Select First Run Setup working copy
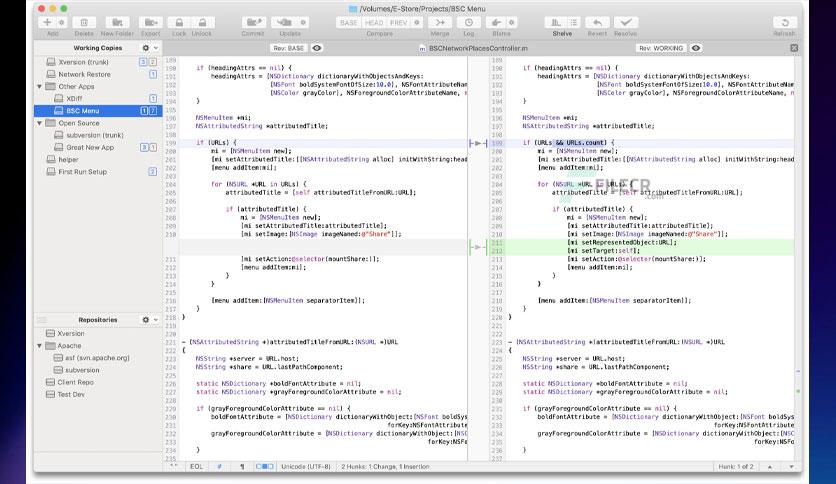 click(98, 172)
